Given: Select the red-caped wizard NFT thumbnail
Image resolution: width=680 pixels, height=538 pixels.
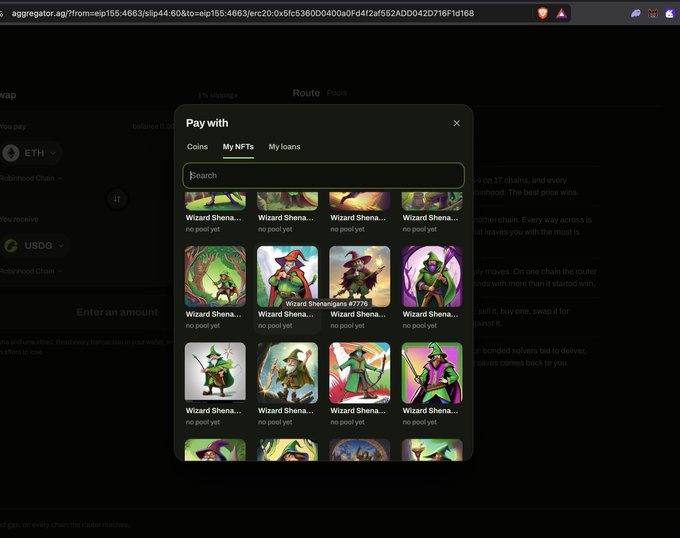Looking at the screenshot, I should pyautogui.click(x=287, y=277).
